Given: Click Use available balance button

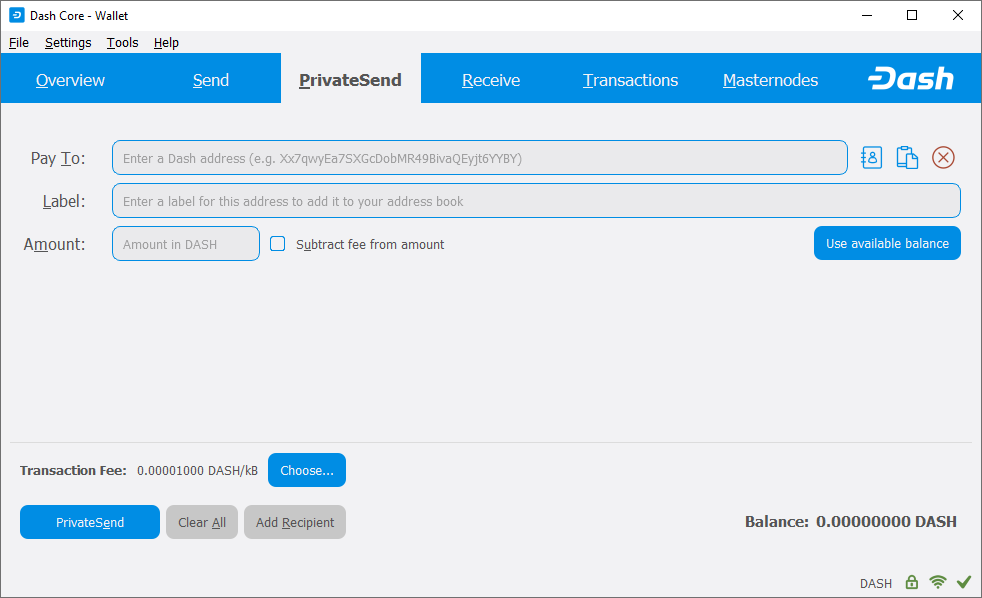Looking at the screenshot, I should click(x=887, y=243).
